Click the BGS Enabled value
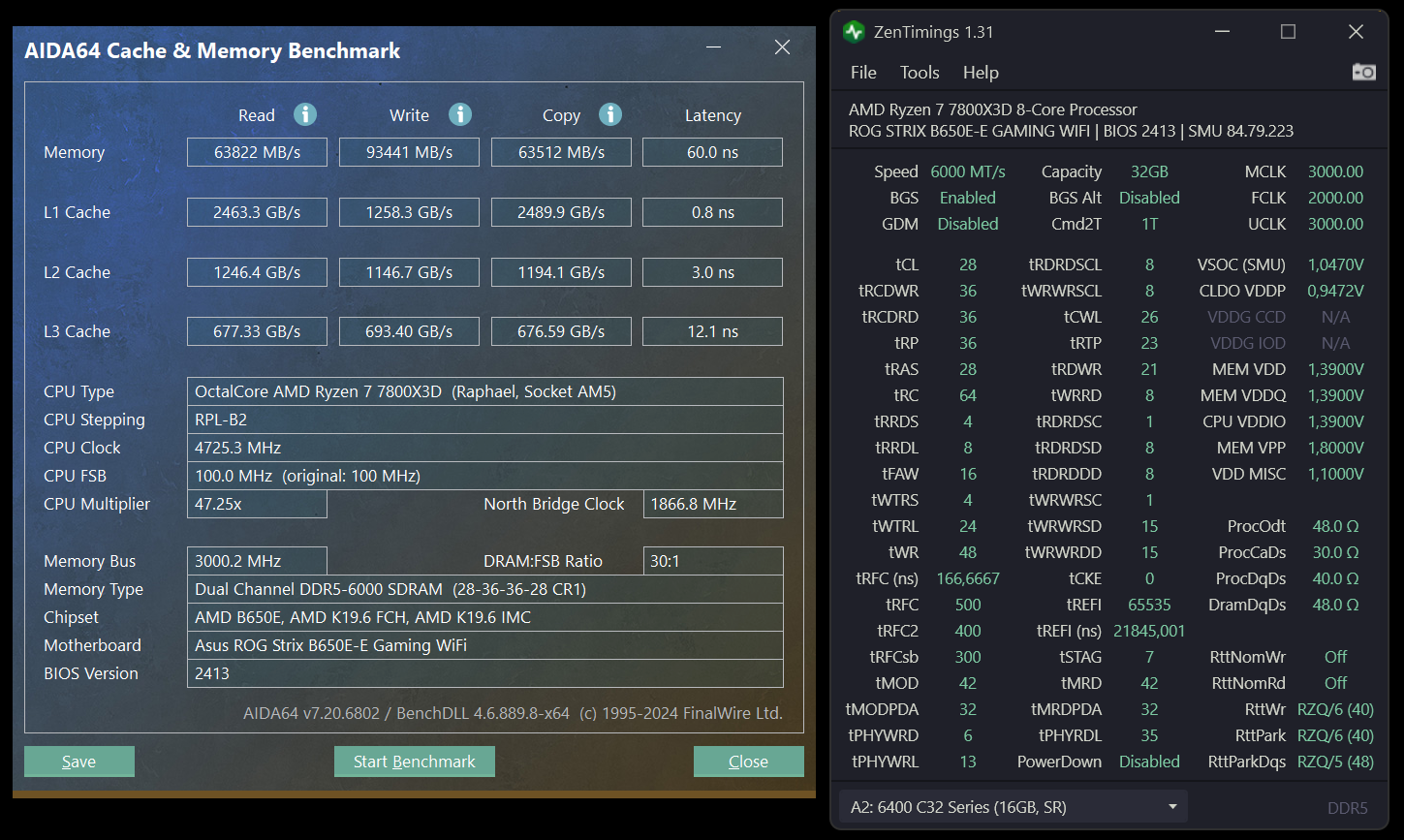Screen dimensions: 1404x840 pos(968,198)
